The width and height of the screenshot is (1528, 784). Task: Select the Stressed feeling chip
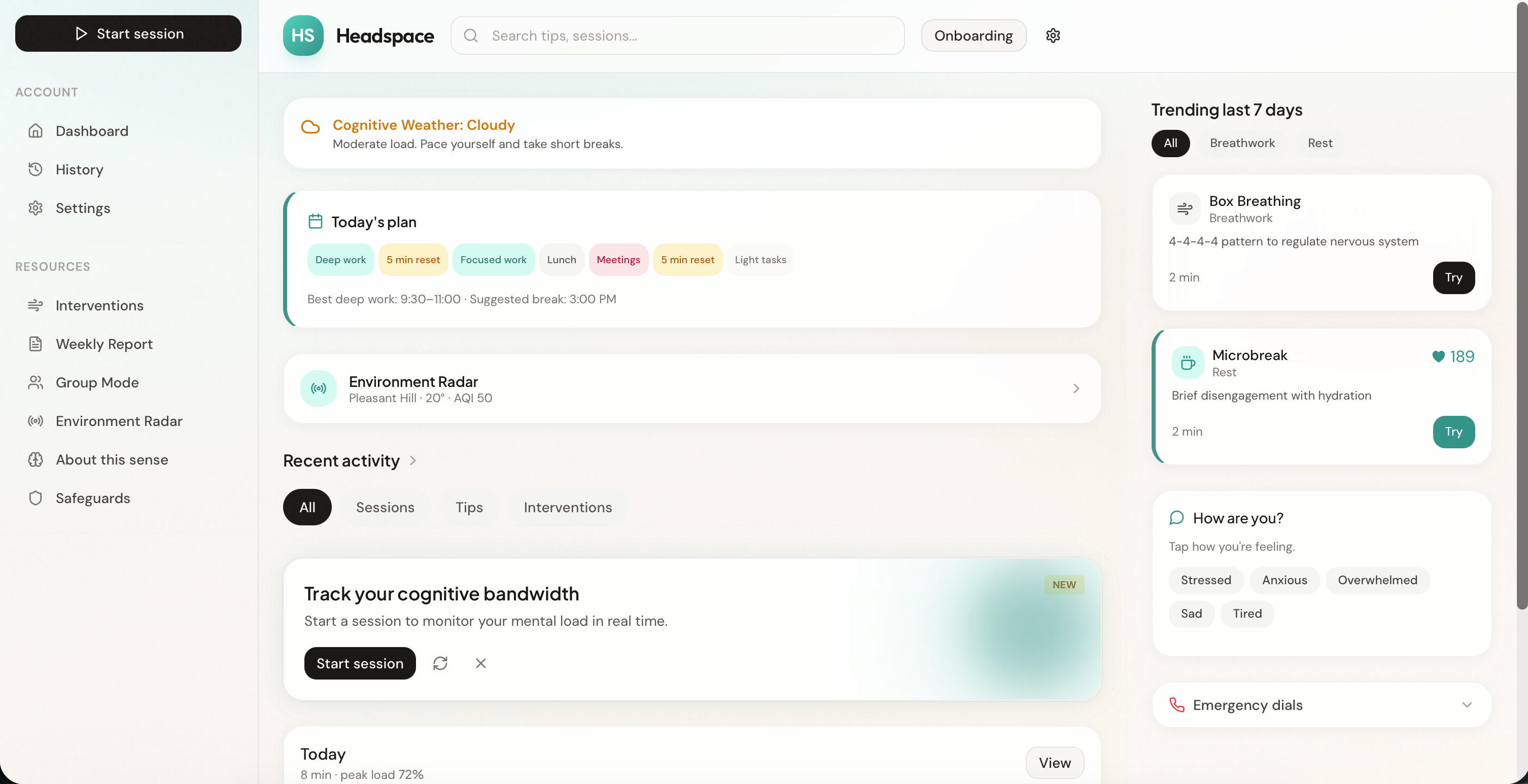pos(1205,580)
